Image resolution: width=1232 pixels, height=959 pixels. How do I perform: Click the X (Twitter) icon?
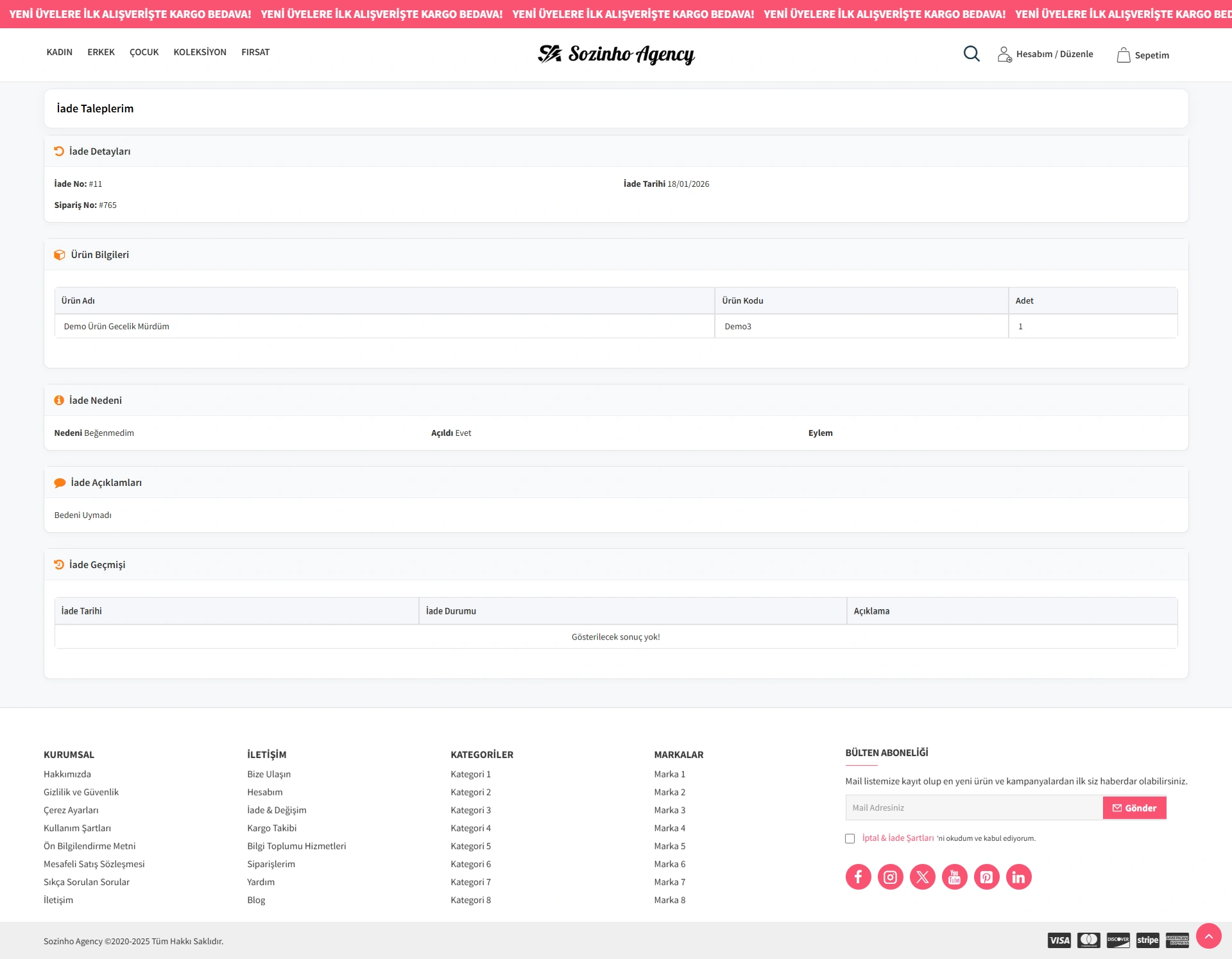pyautogui.click(x=922, y=877)
